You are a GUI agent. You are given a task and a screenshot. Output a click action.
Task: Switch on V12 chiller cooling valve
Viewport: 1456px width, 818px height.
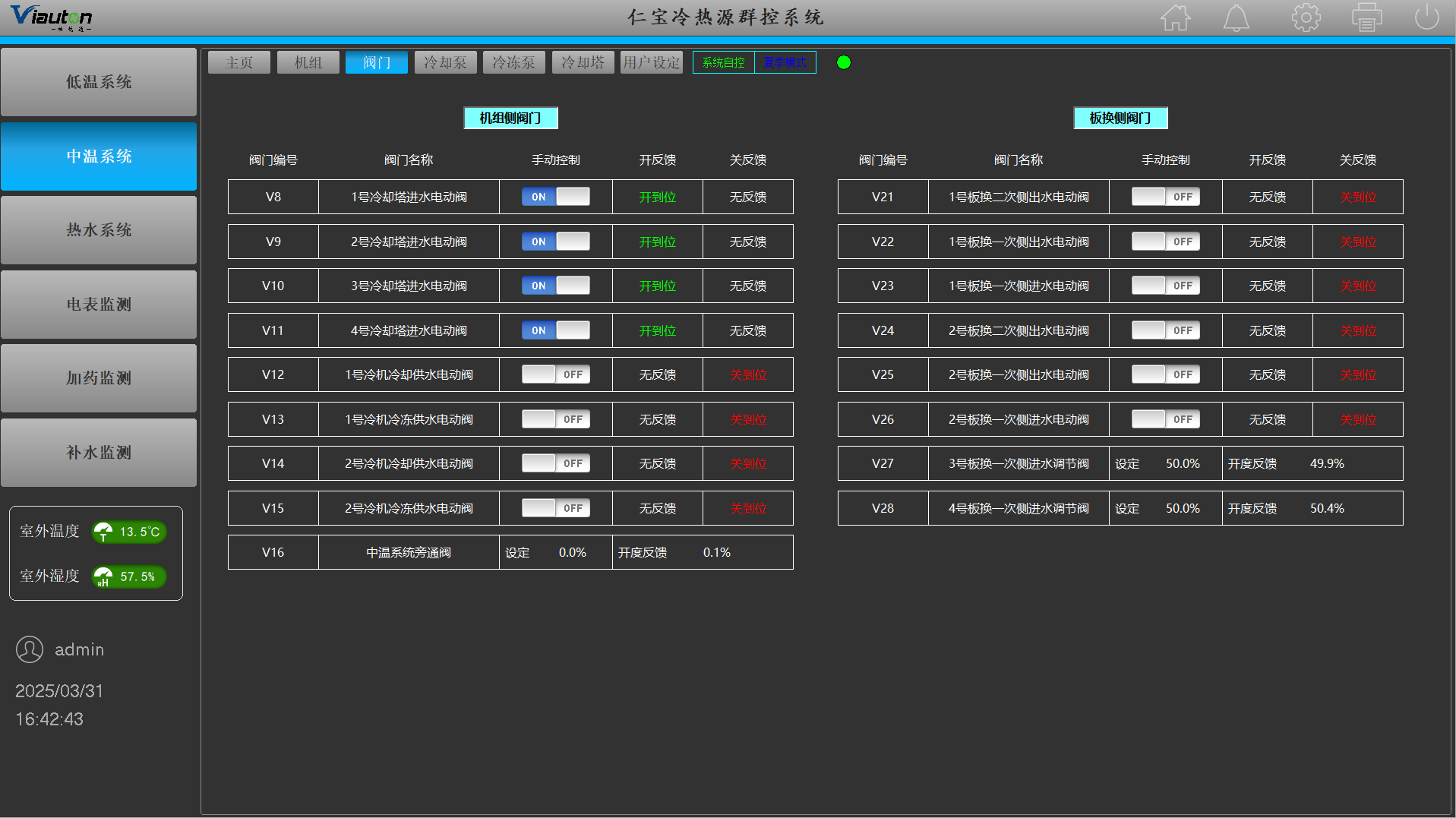[556, 374]
